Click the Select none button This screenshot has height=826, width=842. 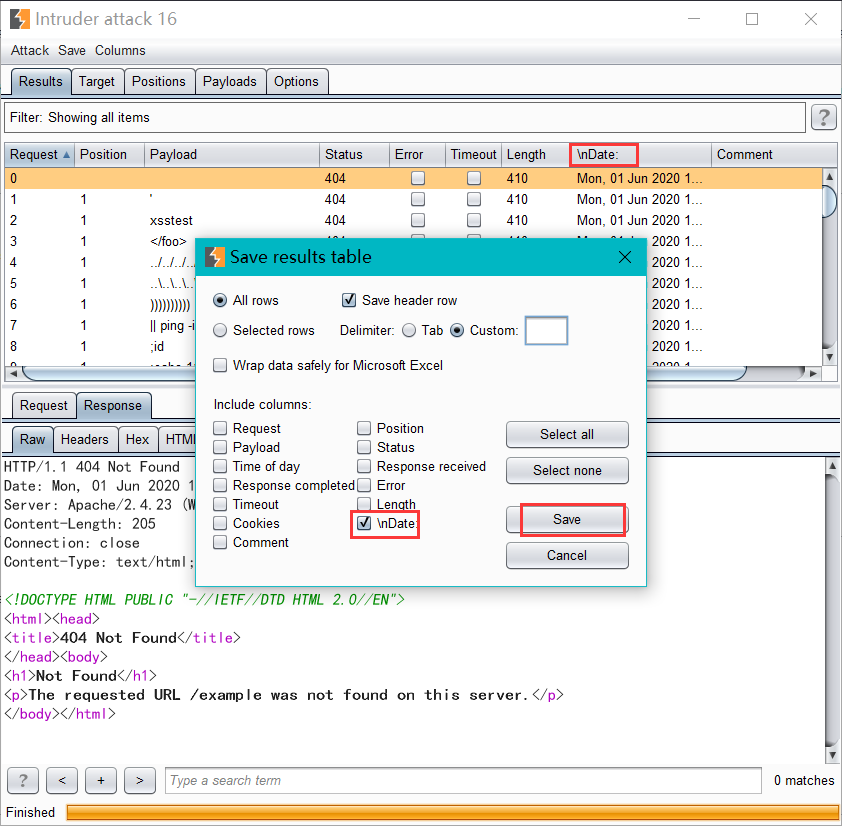click(x=567, y=470)
